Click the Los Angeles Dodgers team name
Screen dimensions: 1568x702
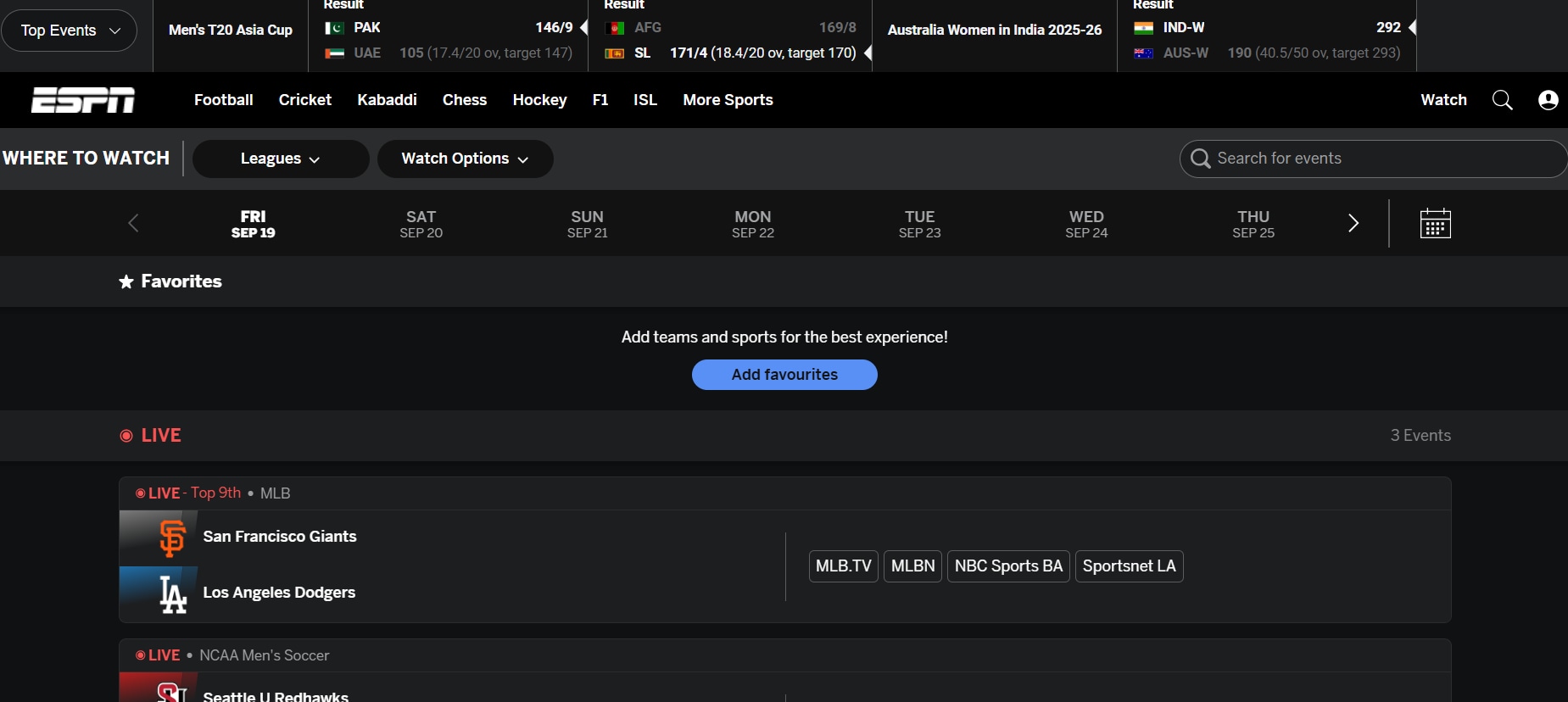point(279,593)
